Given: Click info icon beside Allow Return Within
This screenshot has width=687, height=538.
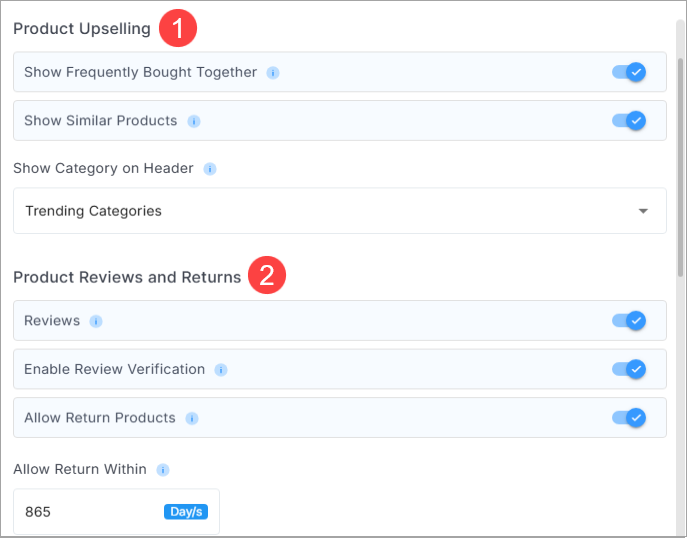Looking at the screenshot, I should [x=163, y=470].
